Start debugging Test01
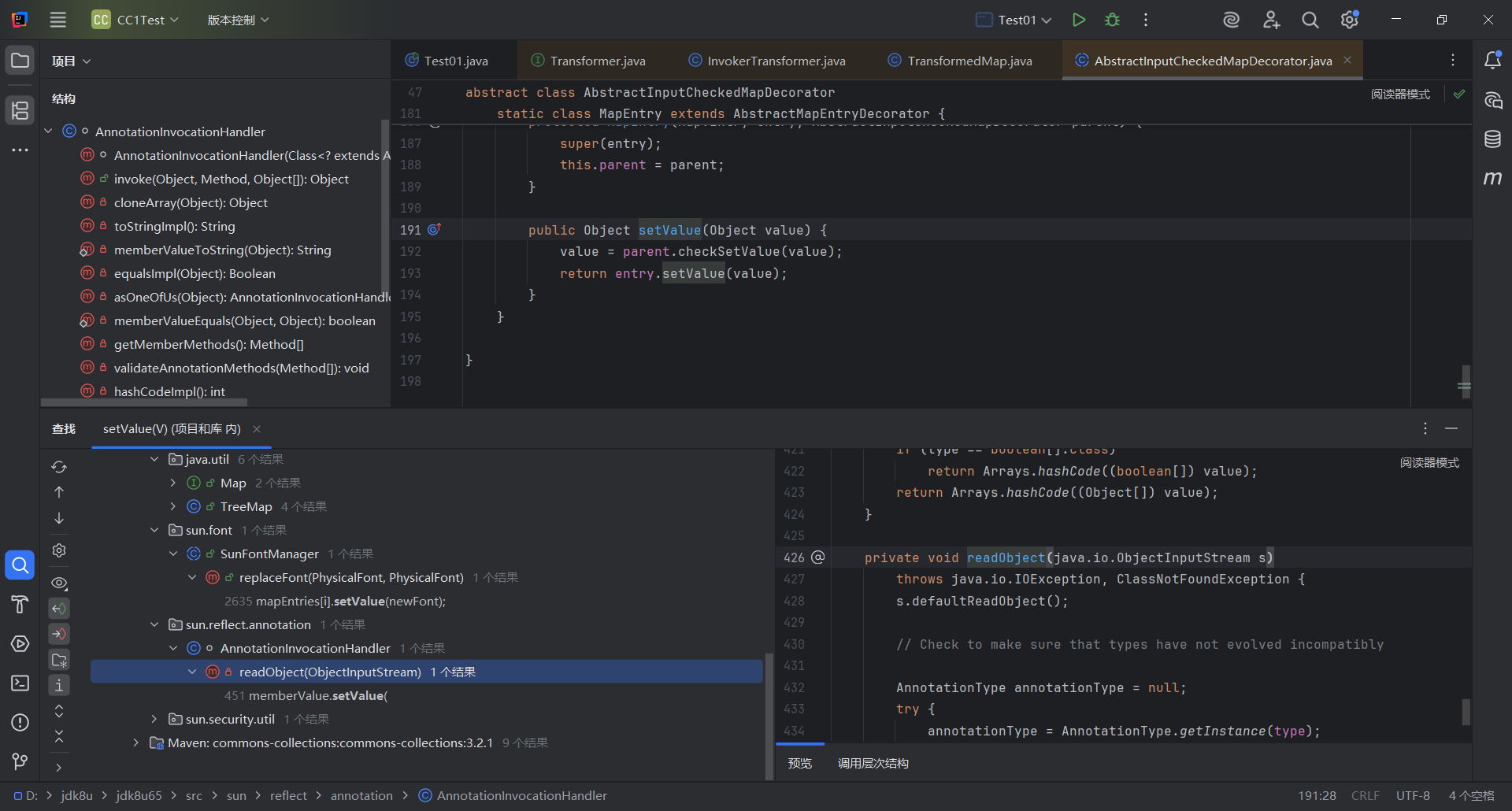This screenshot has height=811, width=1512. tap(1112, 20)
